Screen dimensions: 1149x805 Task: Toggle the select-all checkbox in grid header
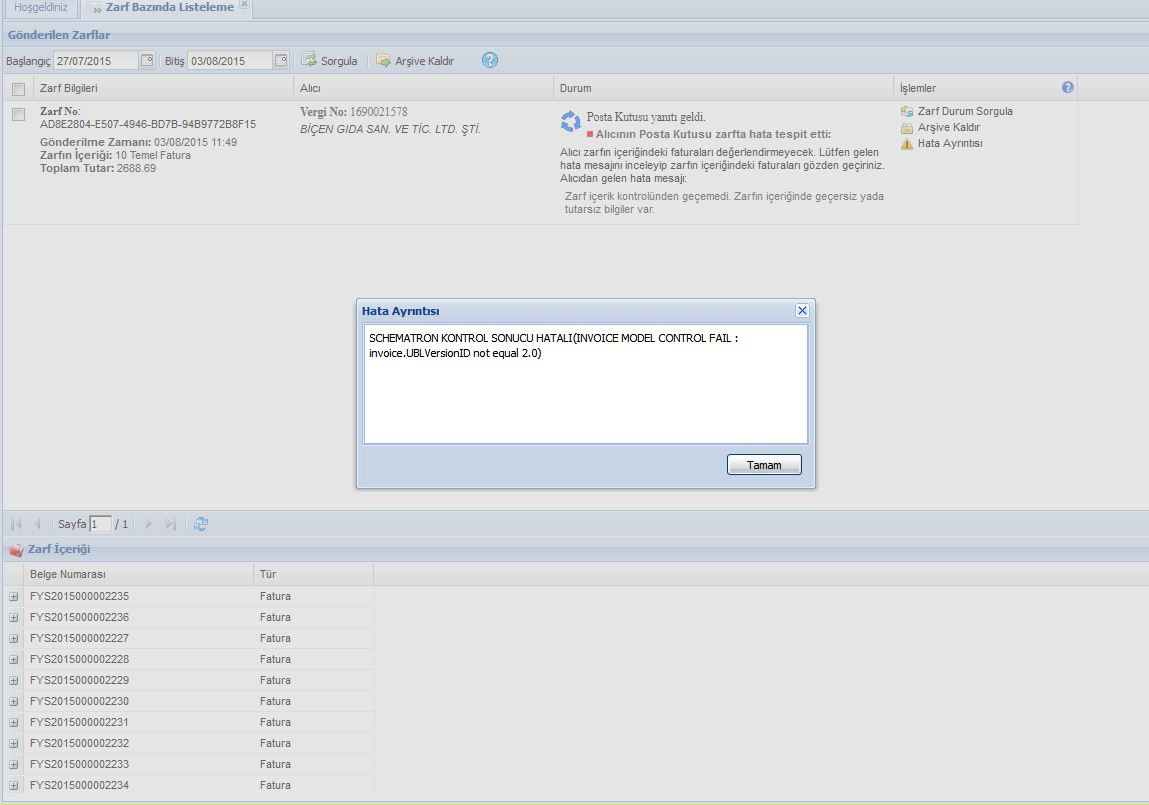pos(18,89)
